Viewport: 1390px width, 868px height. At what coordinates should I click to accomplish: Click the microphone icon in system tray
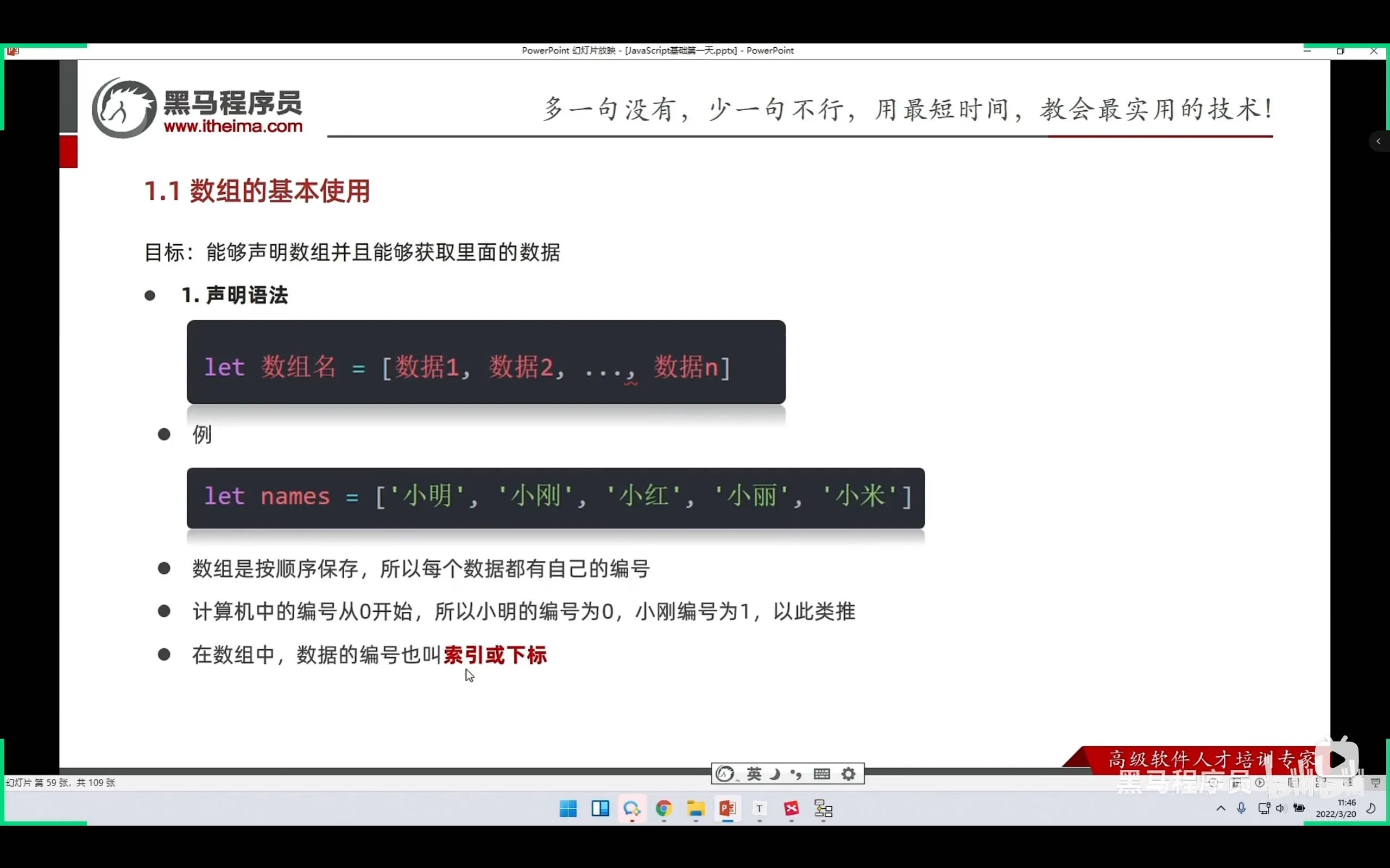pyautogui.click(x=1241, y=808)
